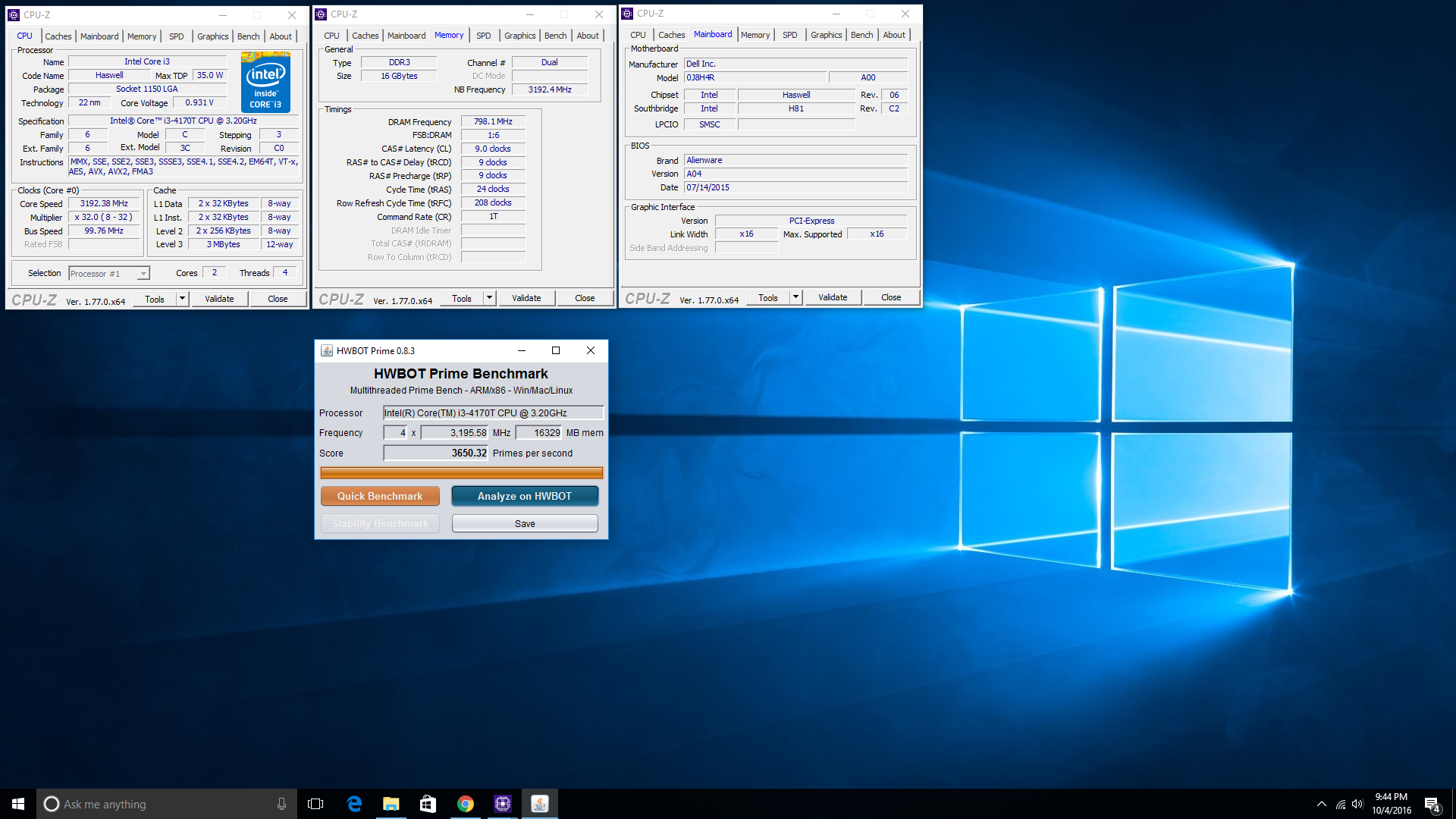Expand the Tools arrow in the CPU-Z Mainboard window
Viewport: 1456px width, 819px height.
[795, 297]
